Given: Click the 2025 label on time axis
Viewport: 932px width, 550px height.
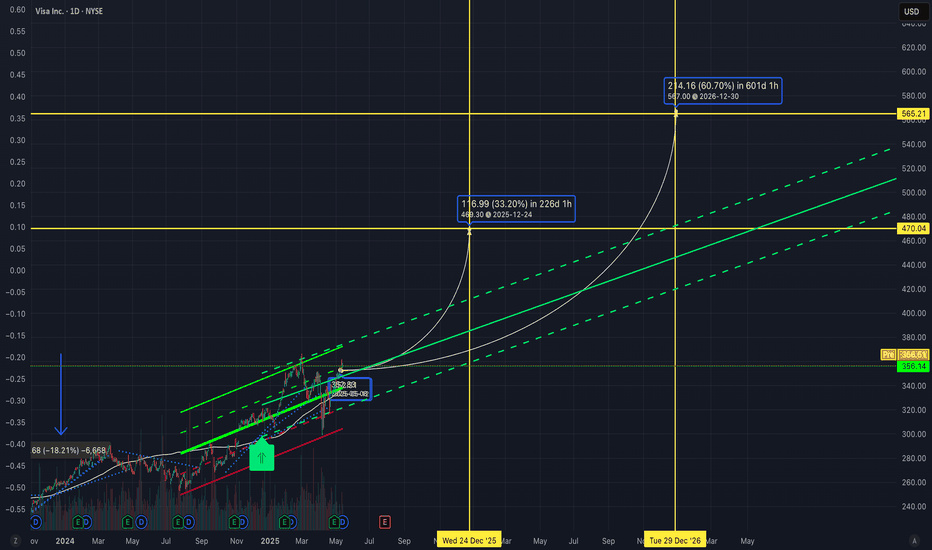Looking at the screenshot, I should point(270,540).
